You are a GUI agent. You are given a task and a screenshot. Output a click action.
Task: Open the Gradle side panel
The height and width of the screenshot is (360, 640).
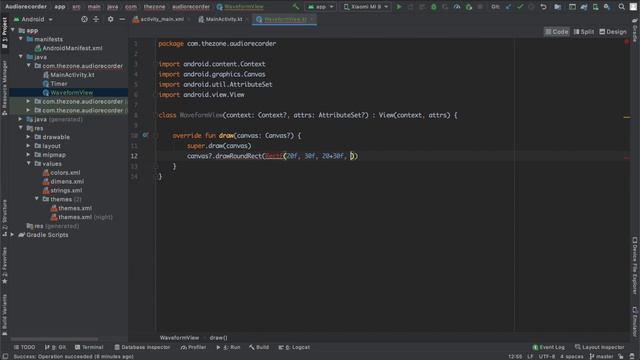click(635, 31)
